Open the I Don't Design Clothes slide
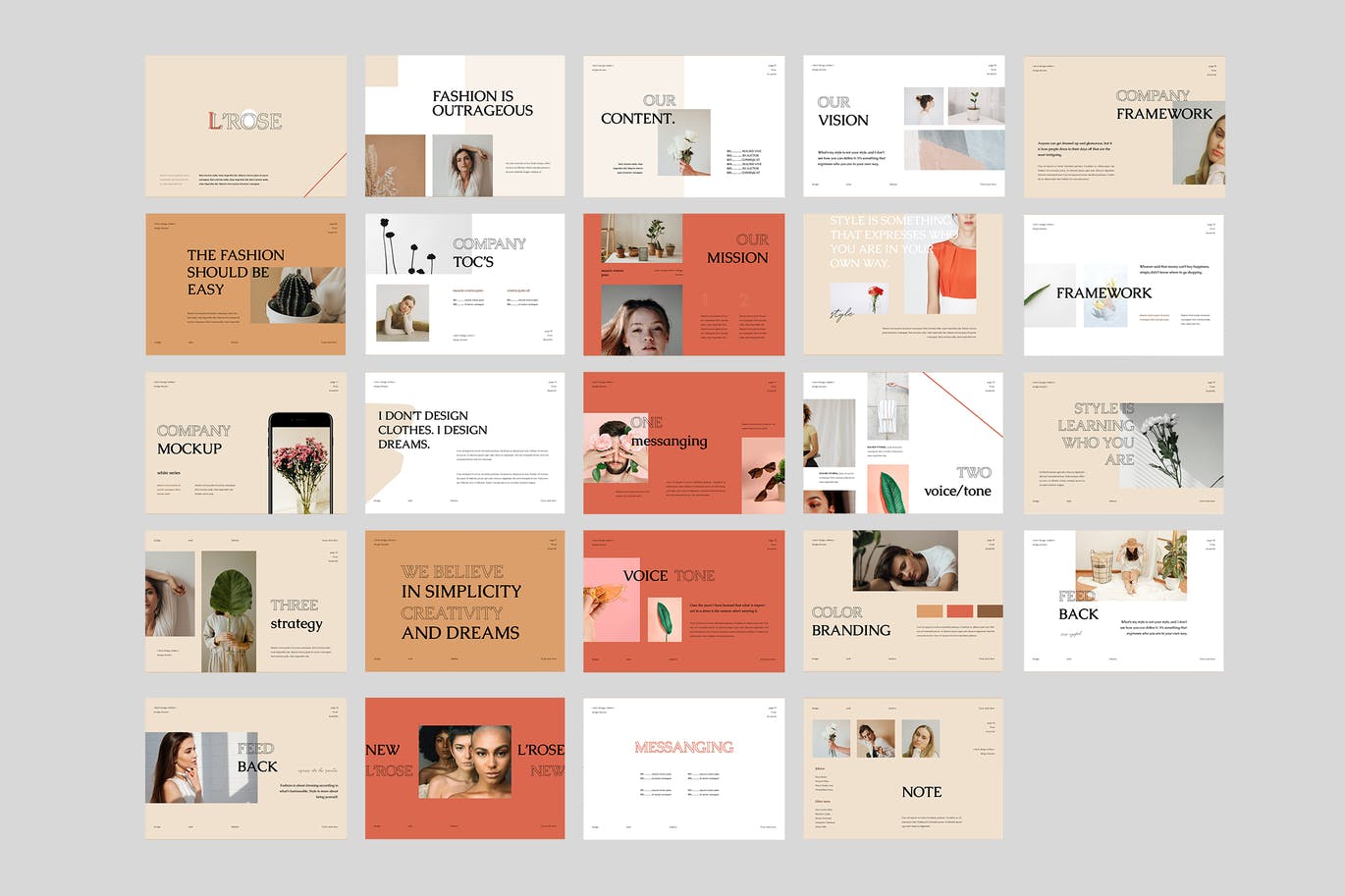The width and height of the screenshot is (1345, 896). click(x=465, y=443)
